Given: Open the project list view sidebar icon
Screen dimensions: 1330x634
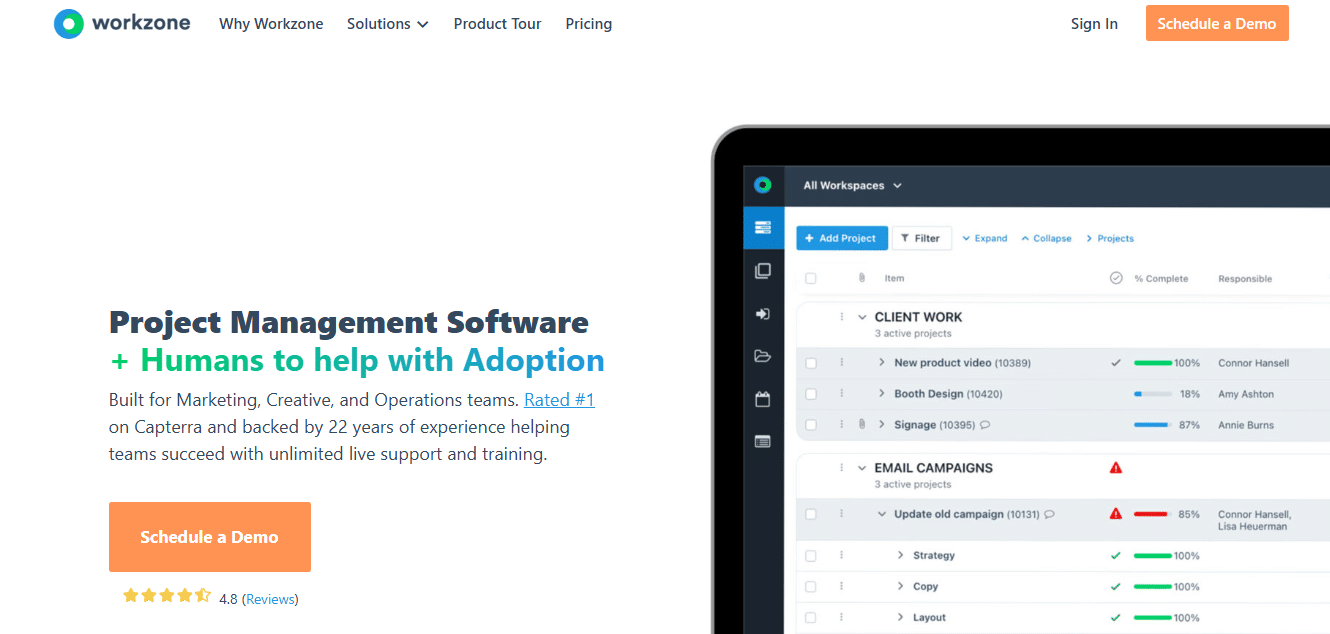Looking at the screenshot, I should click(x=763, y=228).
